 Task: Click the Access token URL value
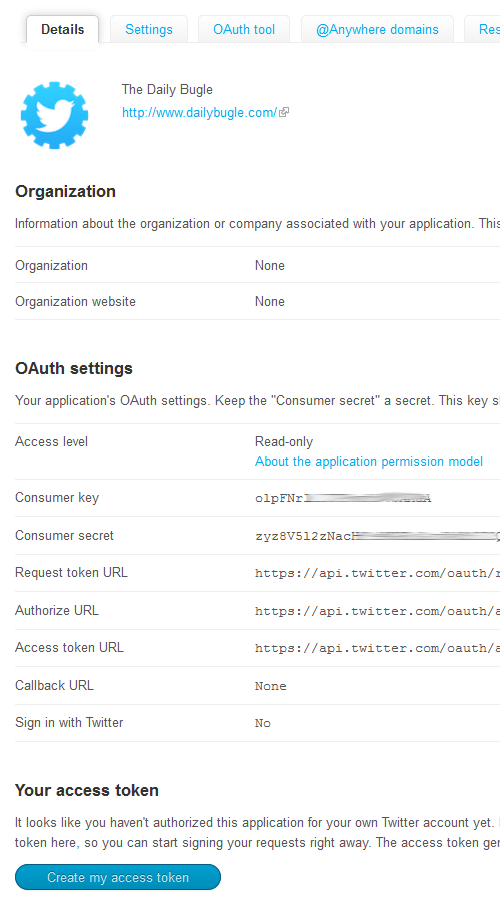click(x=377, y=648)
